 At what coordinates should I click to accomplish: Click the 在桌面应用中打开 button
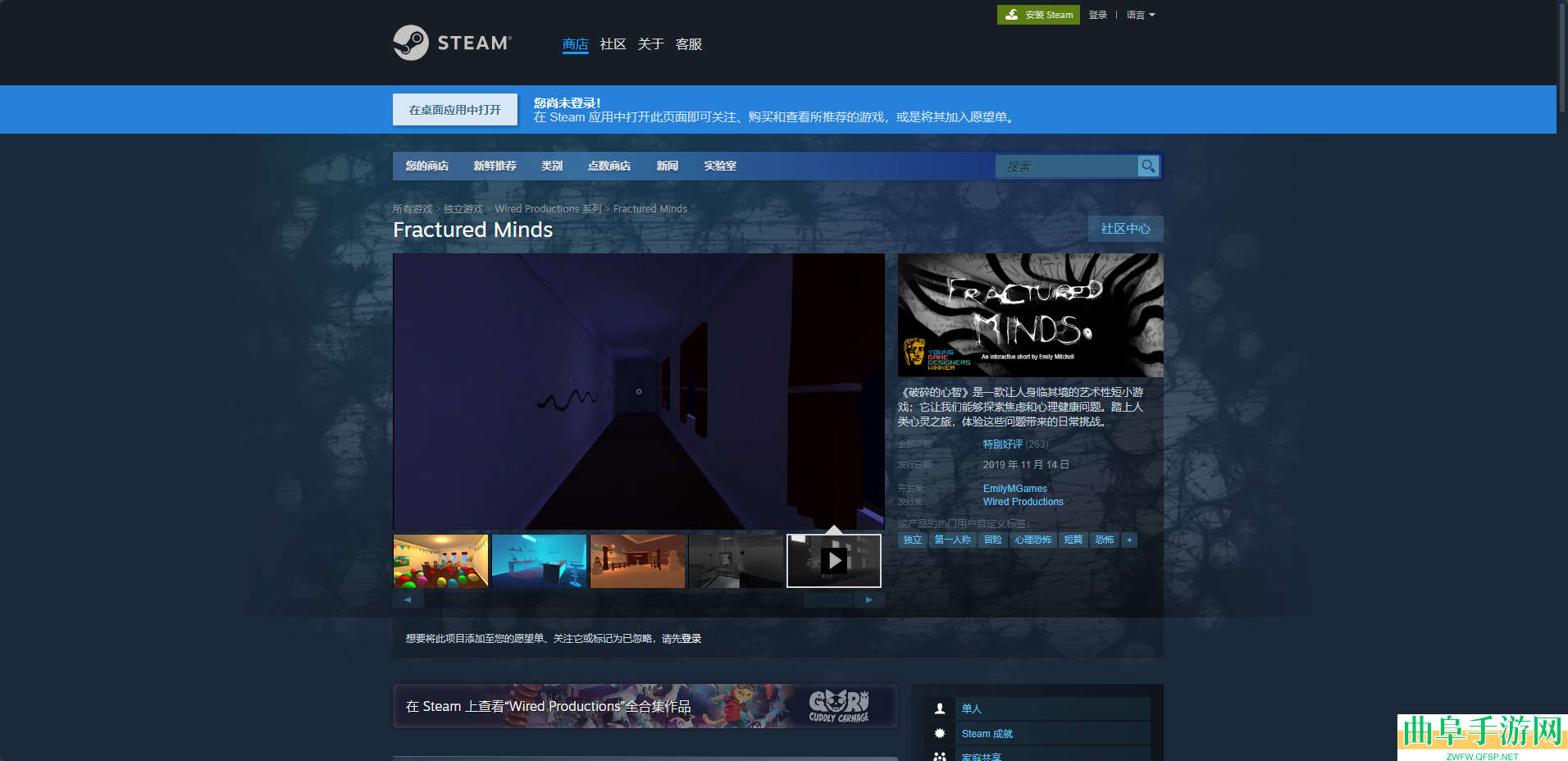point(455,110)
